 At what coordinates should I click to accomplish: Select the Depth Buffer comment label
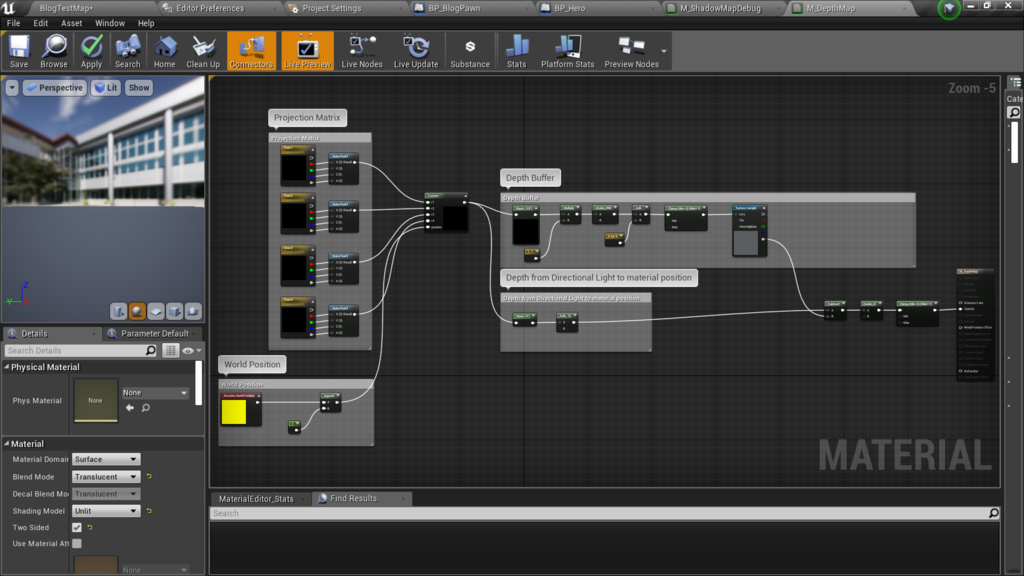tap(530, 178)
